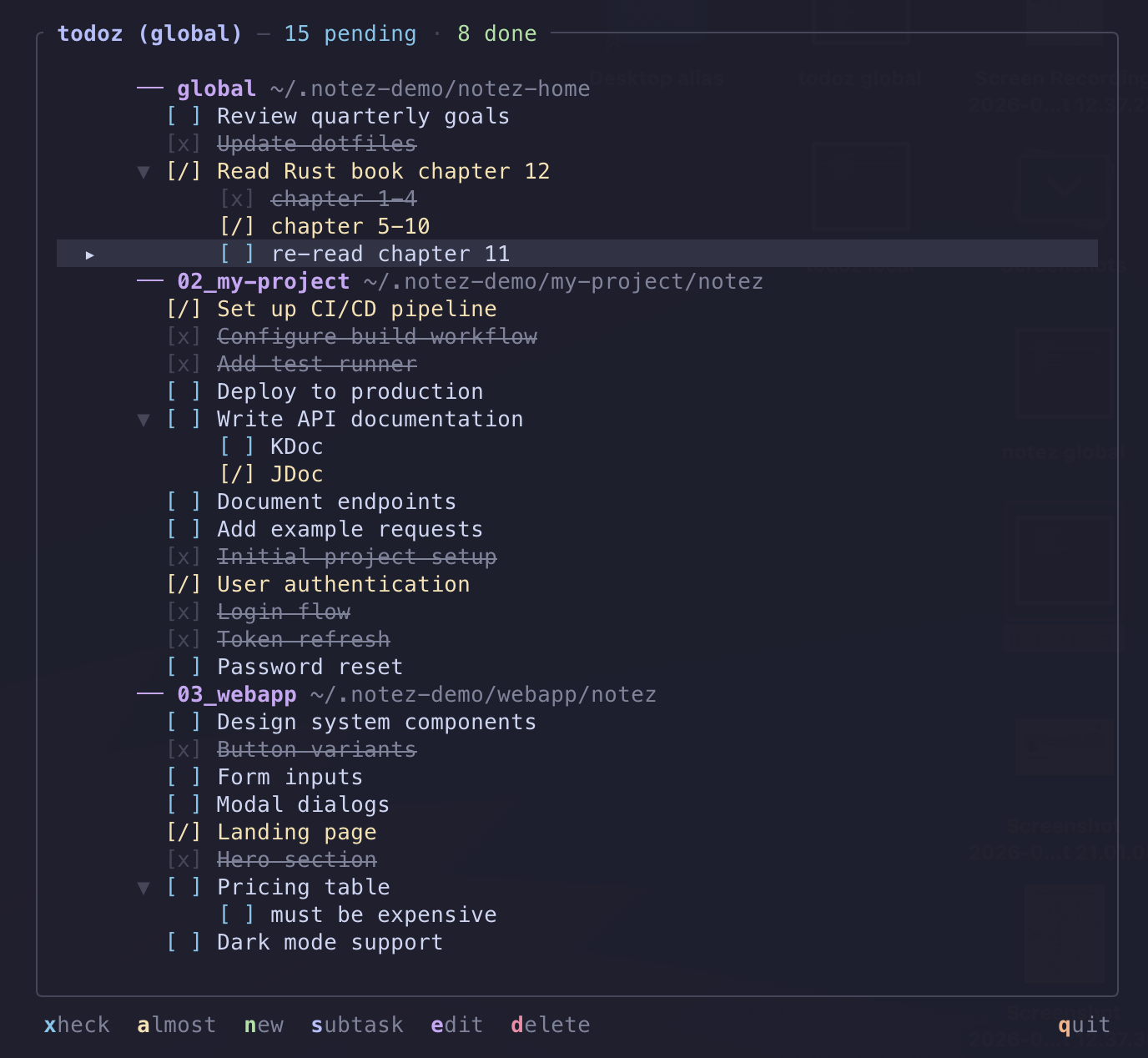Collapse the Read Rust book chapter 12 task

pyautogui.click(x=143, y=172)
